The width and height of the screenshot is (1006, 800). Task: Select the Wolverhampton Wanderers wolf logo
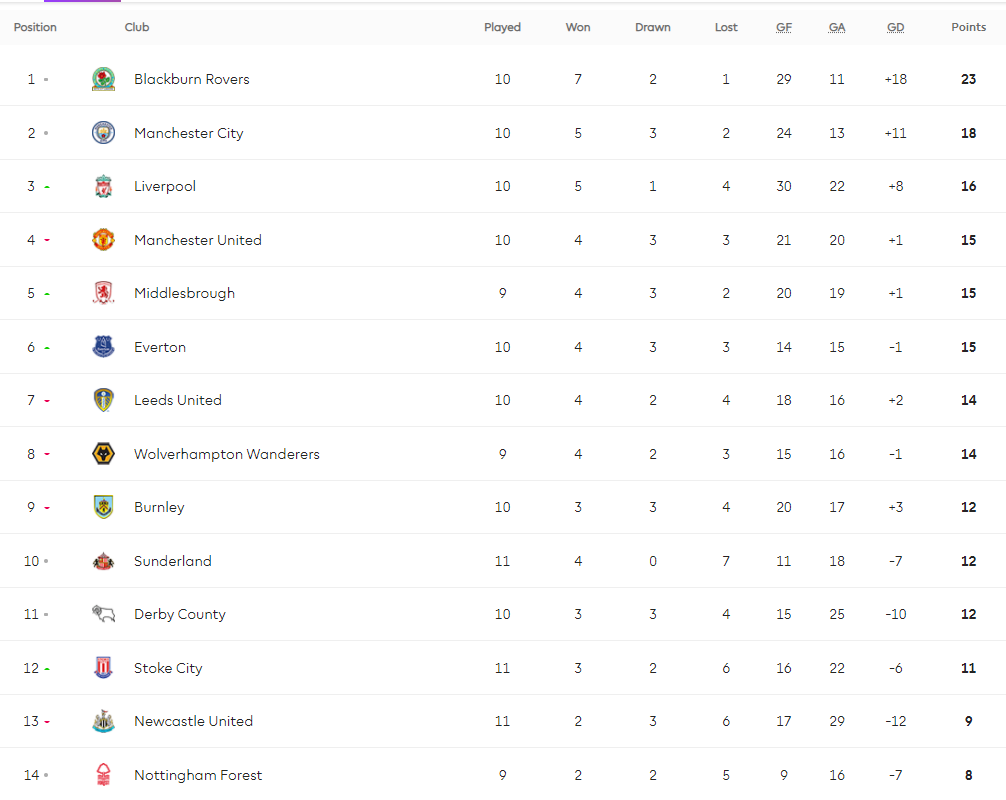click(103, 454)
